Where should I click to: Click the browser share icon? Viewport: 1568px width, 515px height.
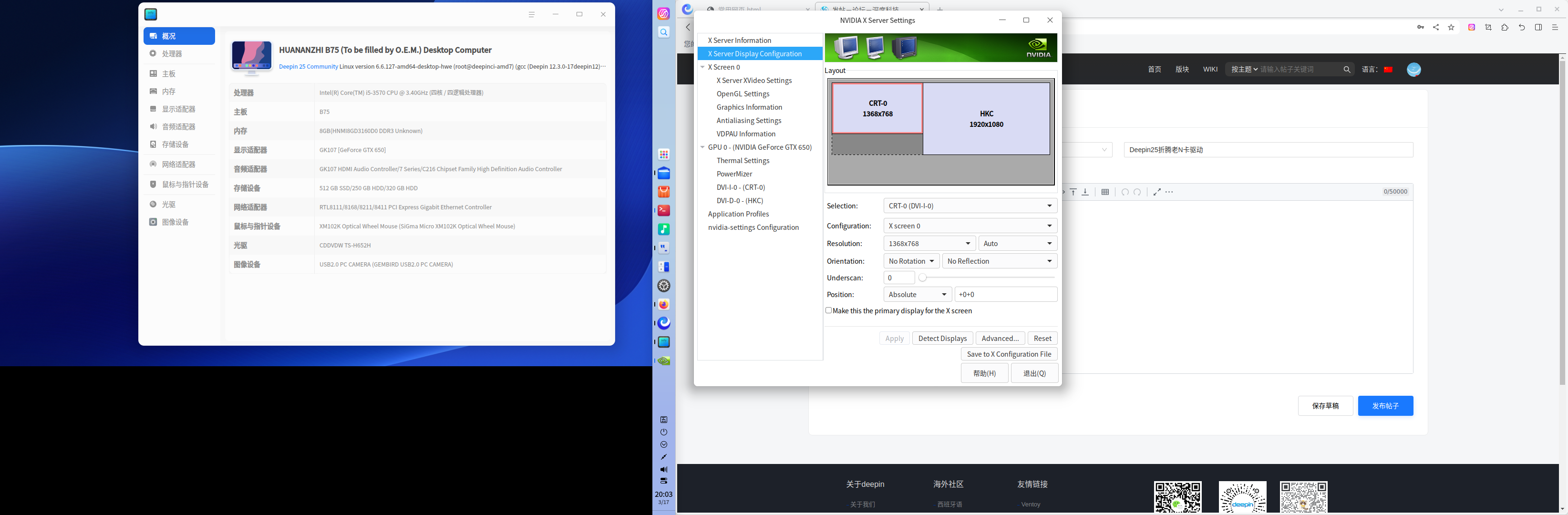coord(1436,27)
